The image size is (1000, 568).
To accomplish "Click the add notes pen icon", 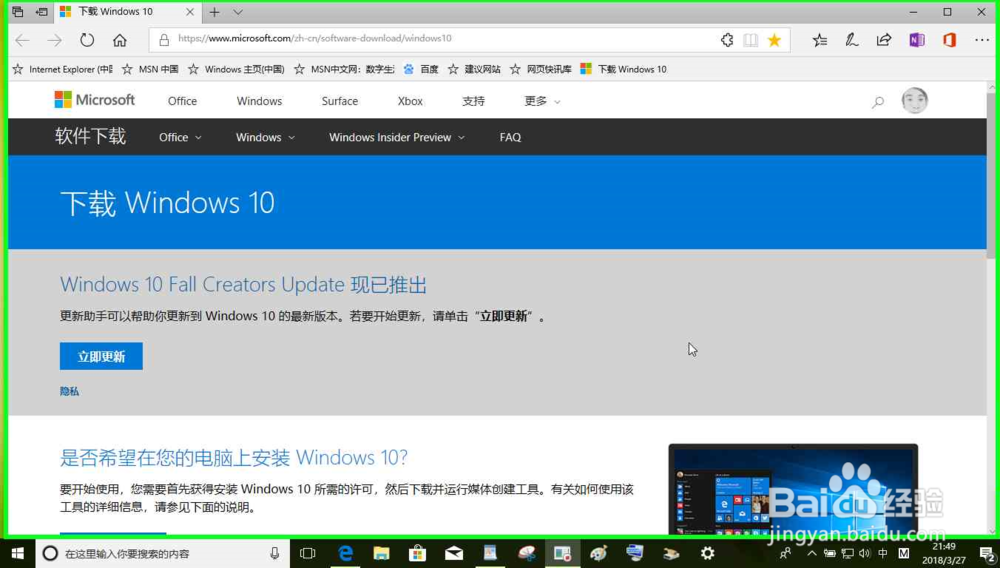I will pyautogui.click(x=851, y=40).
